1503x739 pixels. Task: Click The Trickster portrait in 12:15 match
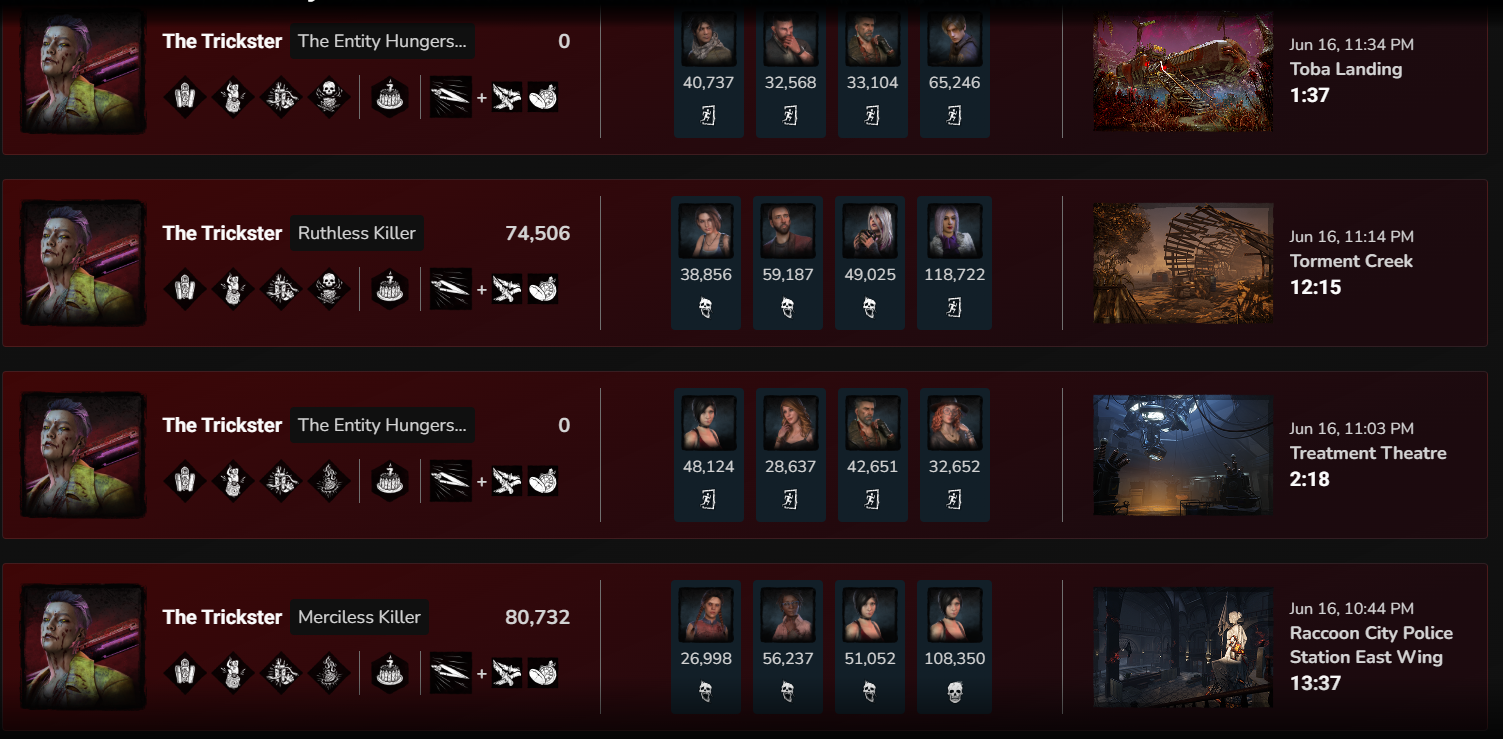(x=84, y=263)
